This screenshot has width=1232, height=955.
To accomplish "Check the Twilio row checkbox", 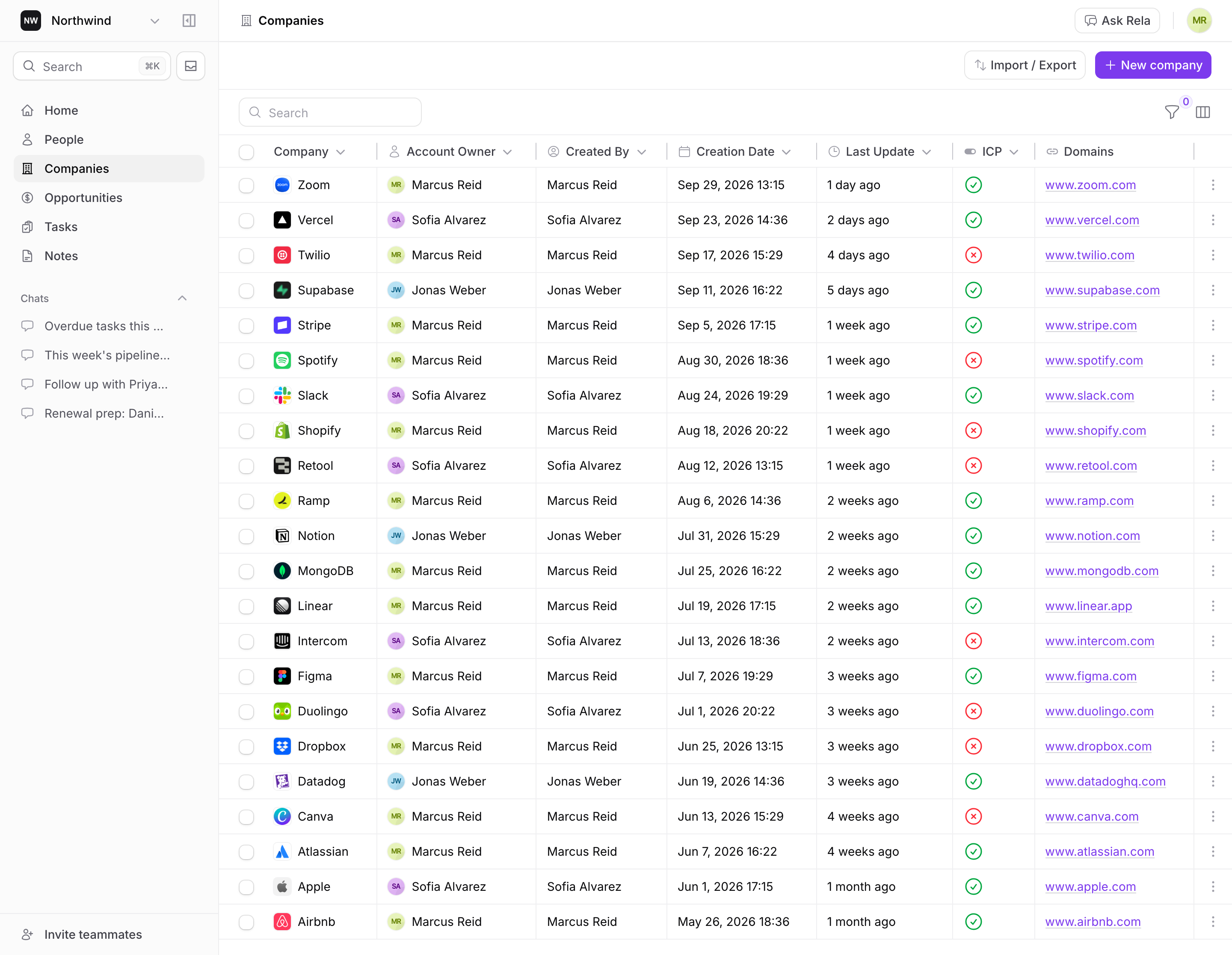I will point(246,255).
